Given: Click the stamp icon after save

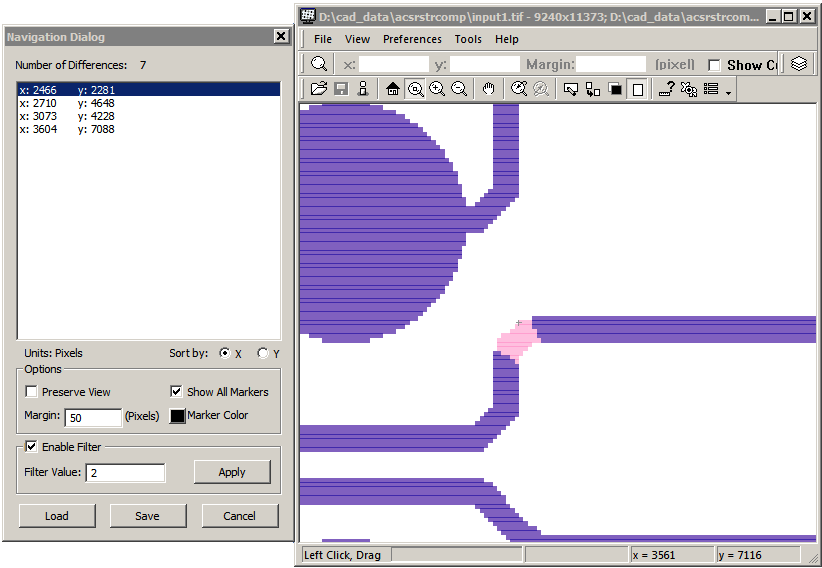Looking at the screenshot, I should [x=363, y=89].
